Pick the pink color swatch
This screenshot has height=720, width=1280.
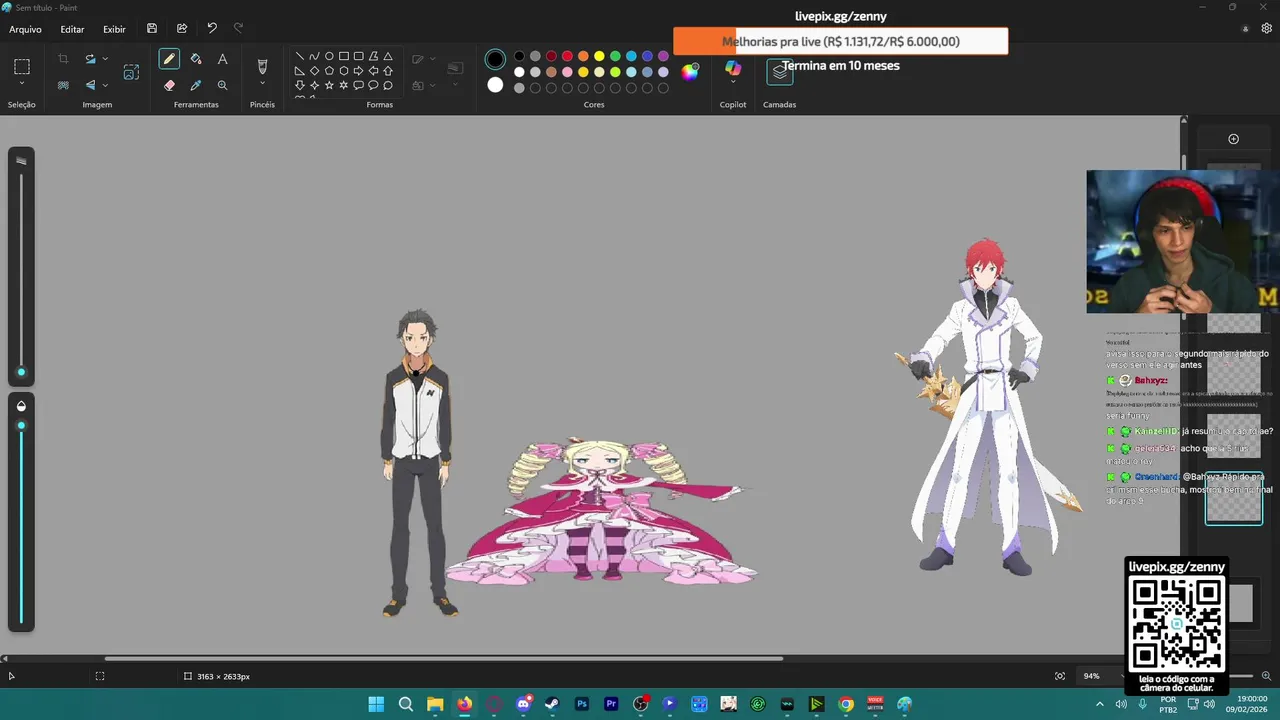[567, 72]
